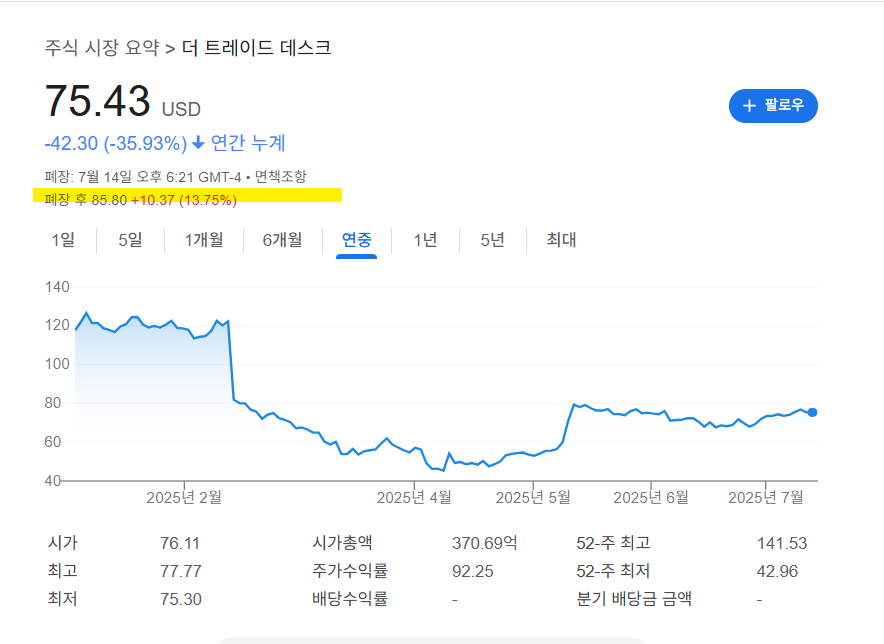This screenshot has width=884, height=644.
Task: Click the current price 75.43
Action: pos(98,101)
